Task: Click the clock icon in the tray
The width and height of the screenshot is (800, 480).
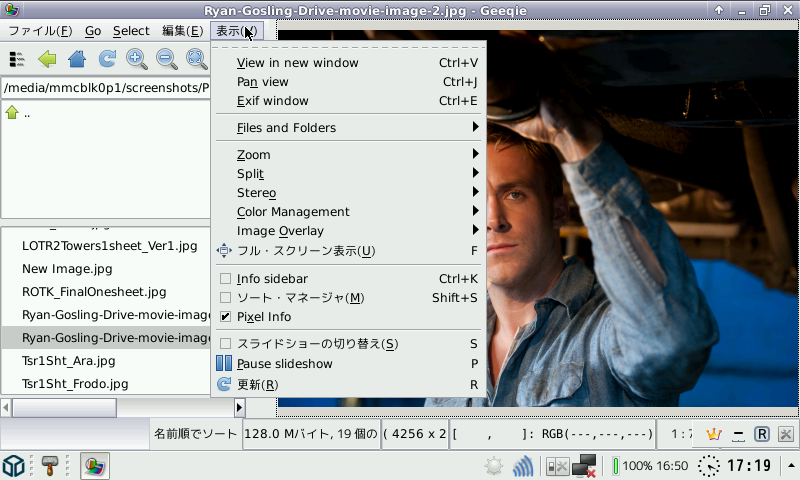Action: click(x=709, y=466)
